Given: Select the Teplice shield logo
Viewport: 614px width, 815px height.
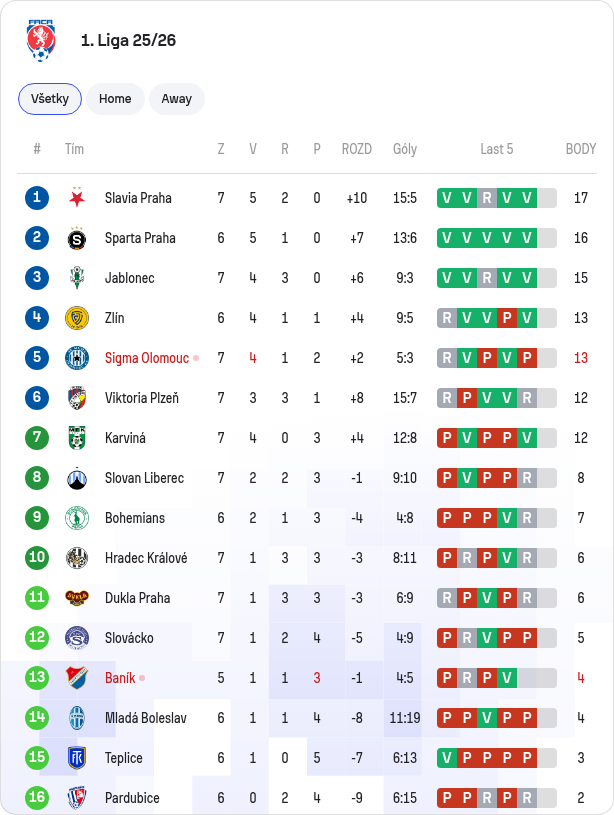Looking at the screenshot, I should (x=77, y=758).
